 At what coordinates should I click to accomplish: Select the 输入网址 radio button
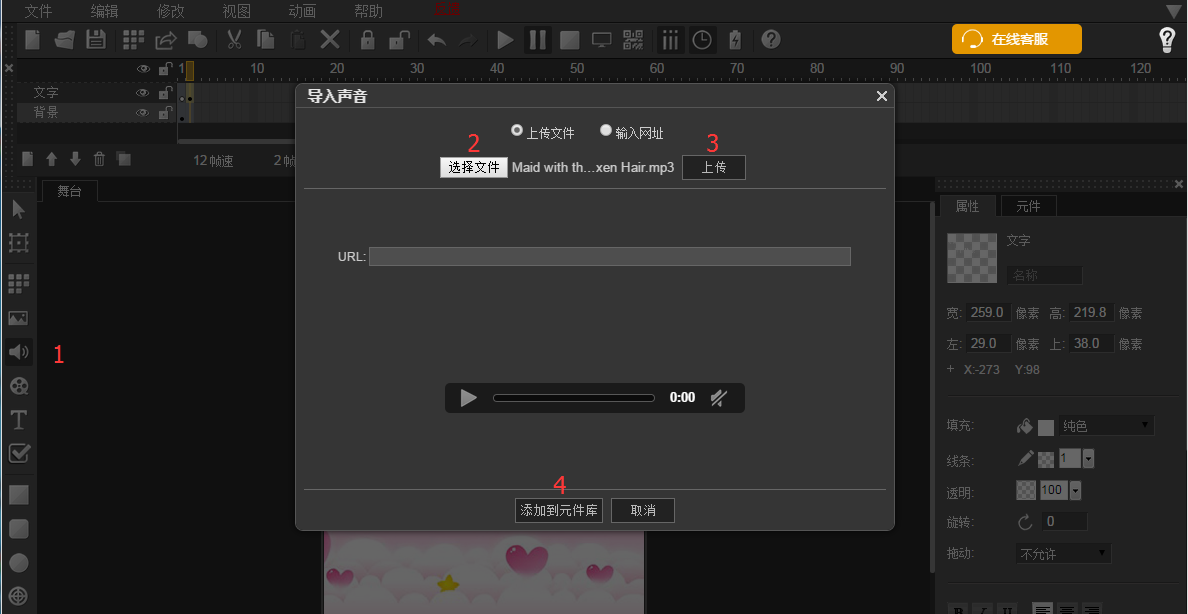pos(605,129)
